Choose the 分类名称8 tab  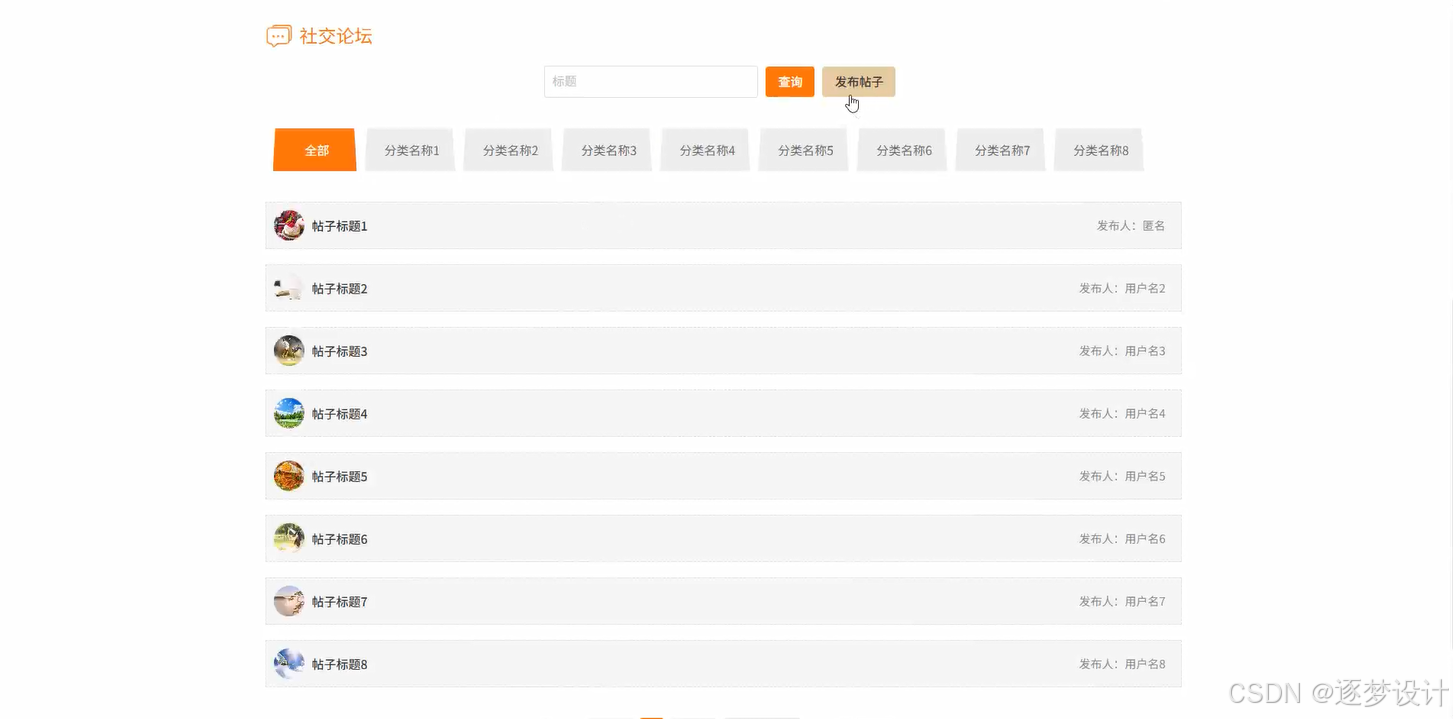[x=1101, y=150]
